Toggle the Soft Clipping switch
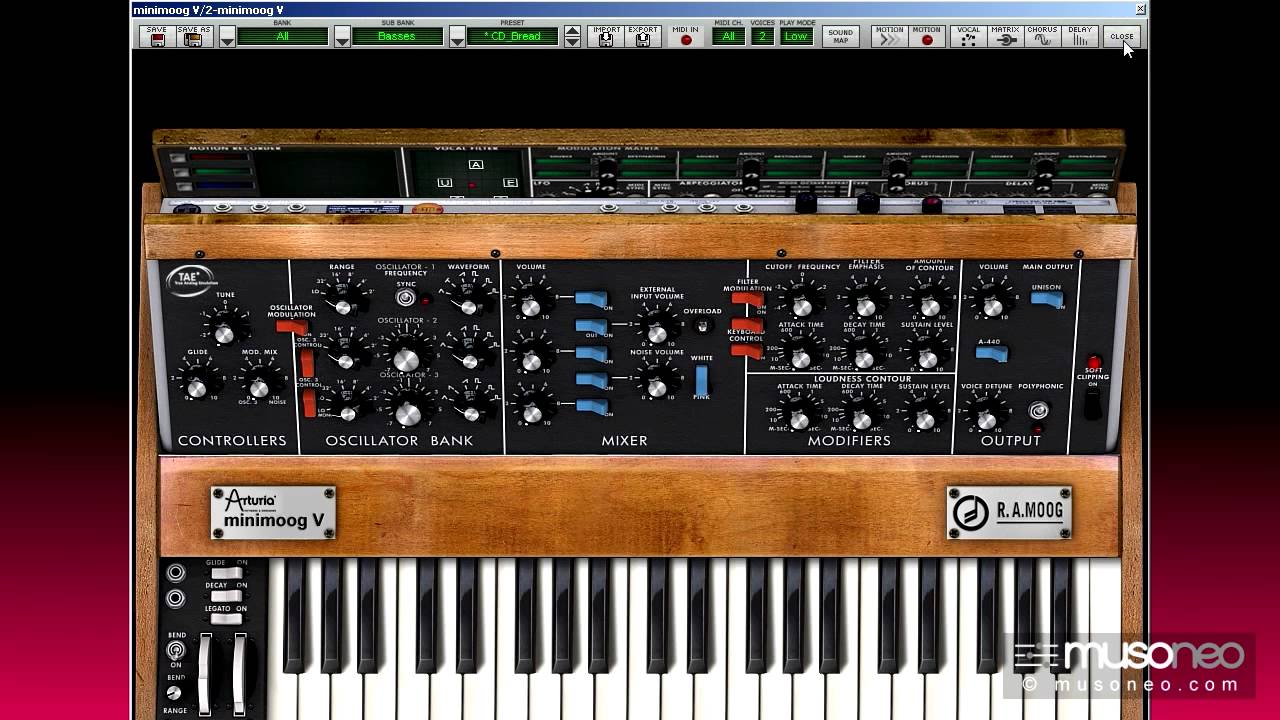The width and height of the screenshot is (1280, 720). [x=1093, y=403]
